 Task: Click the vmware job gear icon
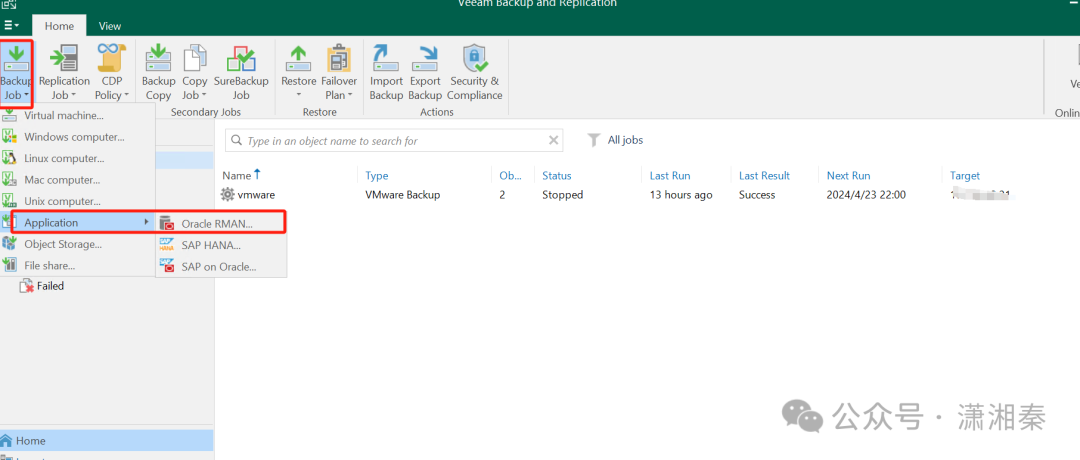pyautogui.click(x=227, y=195)
